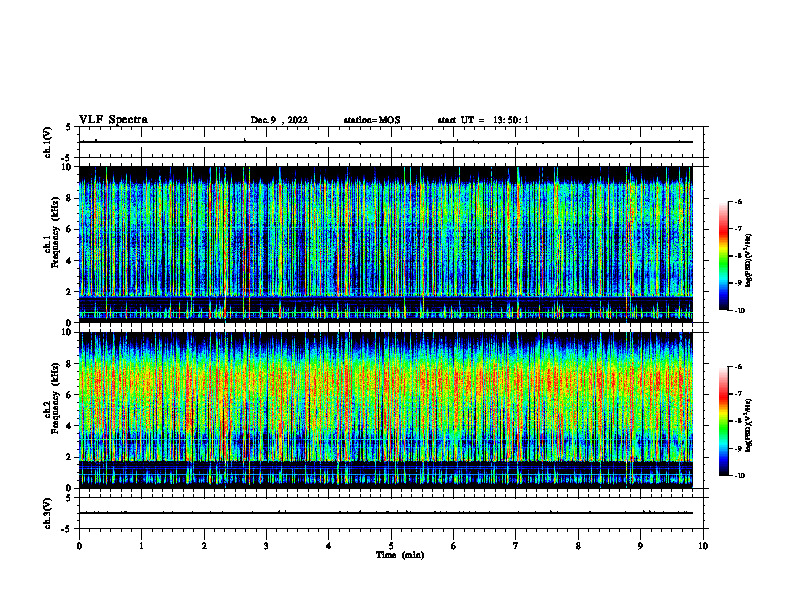
Task: Click the ch.1 voltage waveform trace panel
Action: 391,142
